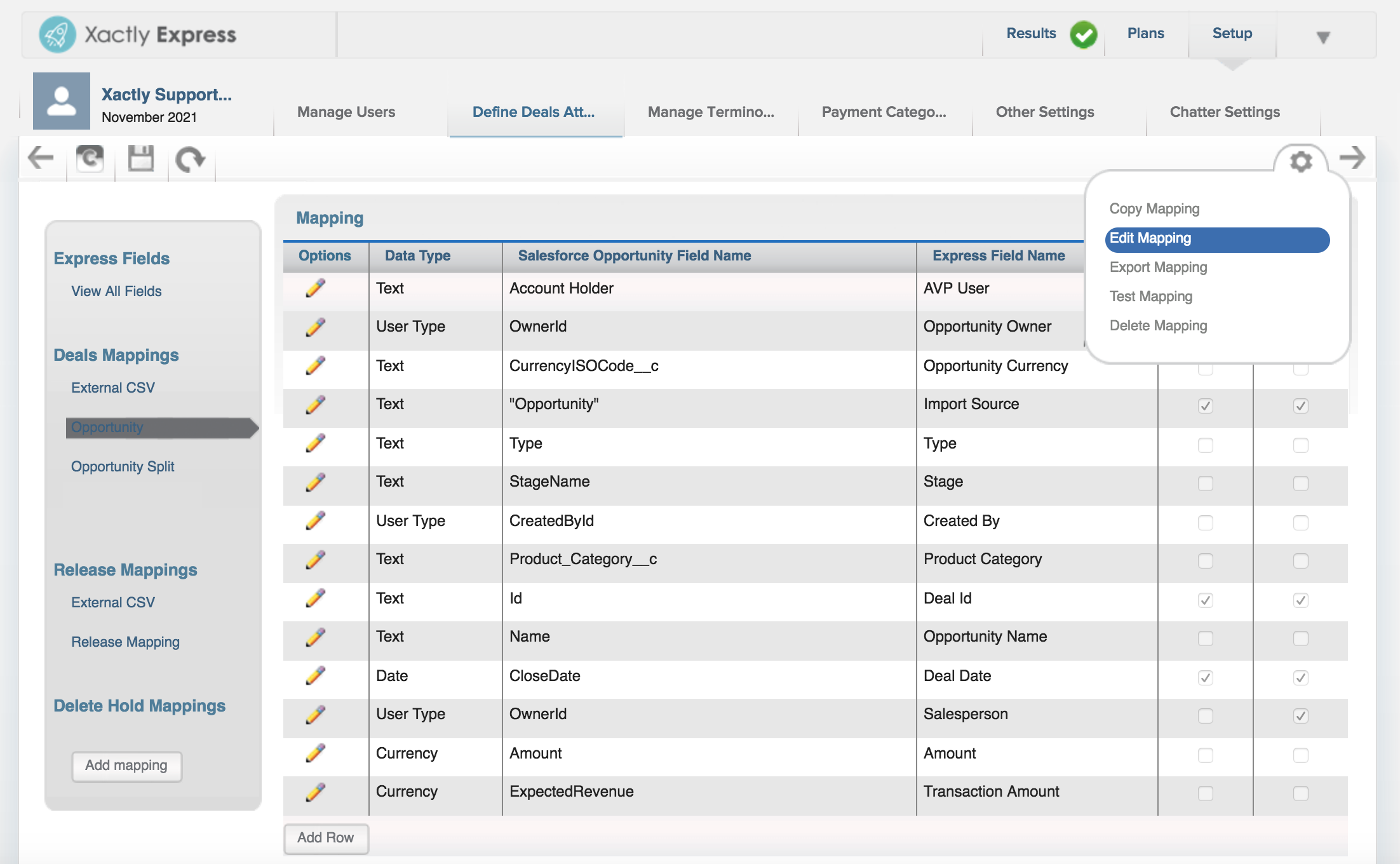This screenshot has width=1400, height=864.
Task: Click the pencil icon beside Salesforce field Type
Action: point(316,443)
